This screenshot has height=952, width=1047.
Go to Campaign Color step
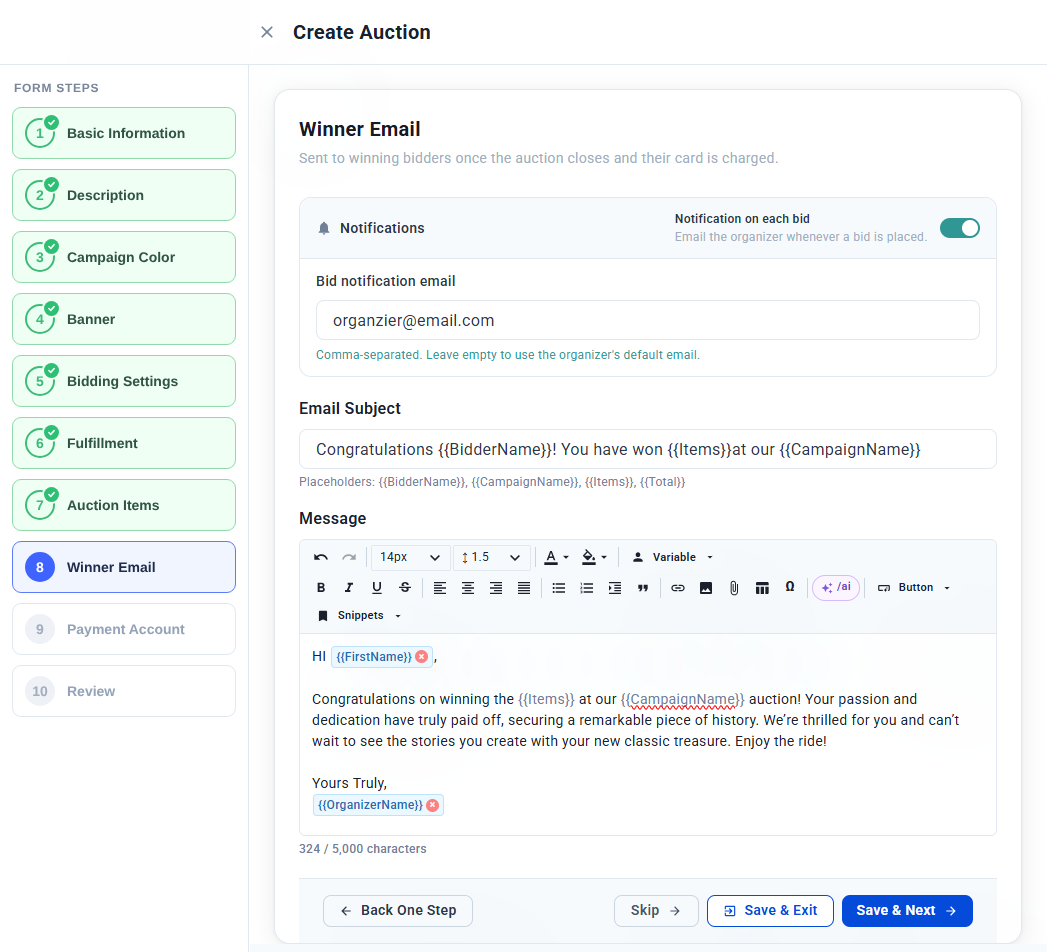[124, 257]
